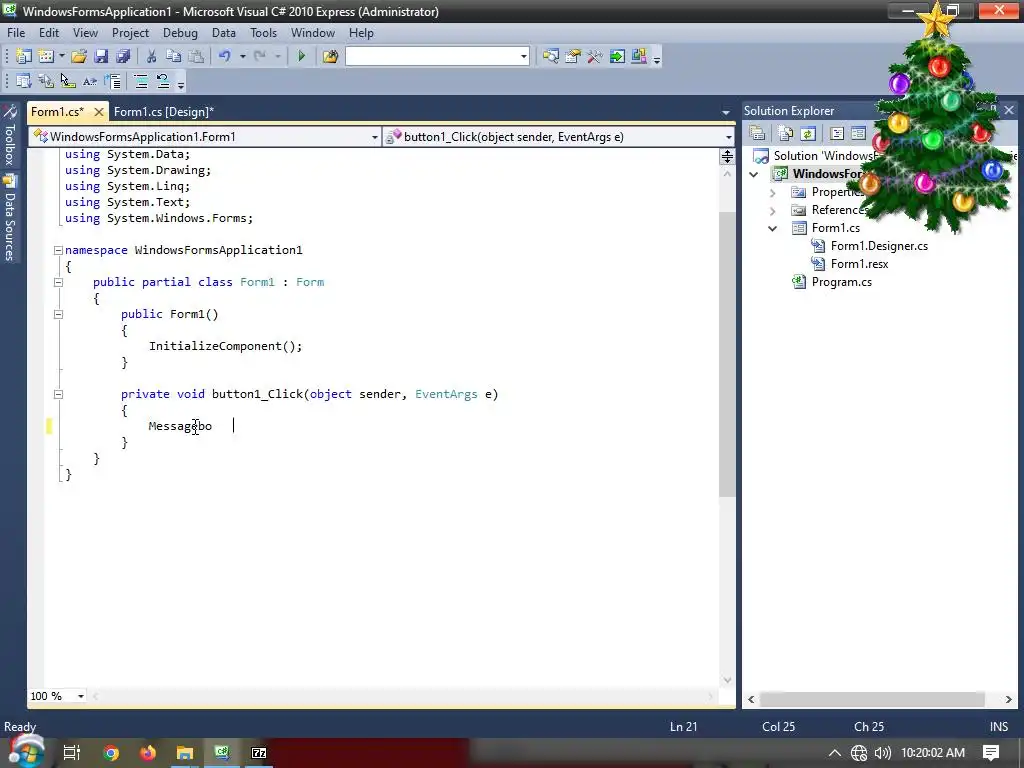The height and width of the screenshot is (768, 1024).
Task: Click the Extension Manager toolbar icon
Action: pyautogui.click(x=639, y=57)
